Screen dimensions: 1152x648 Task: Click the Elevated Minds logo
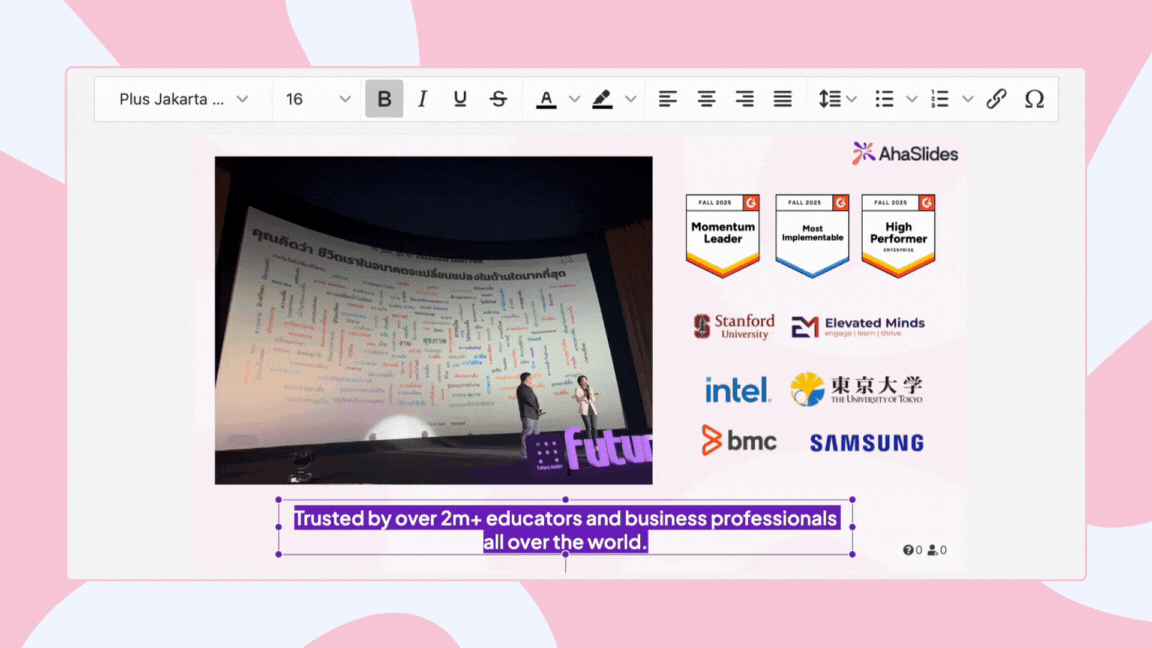pyautogui.click(x=858, y=327)
